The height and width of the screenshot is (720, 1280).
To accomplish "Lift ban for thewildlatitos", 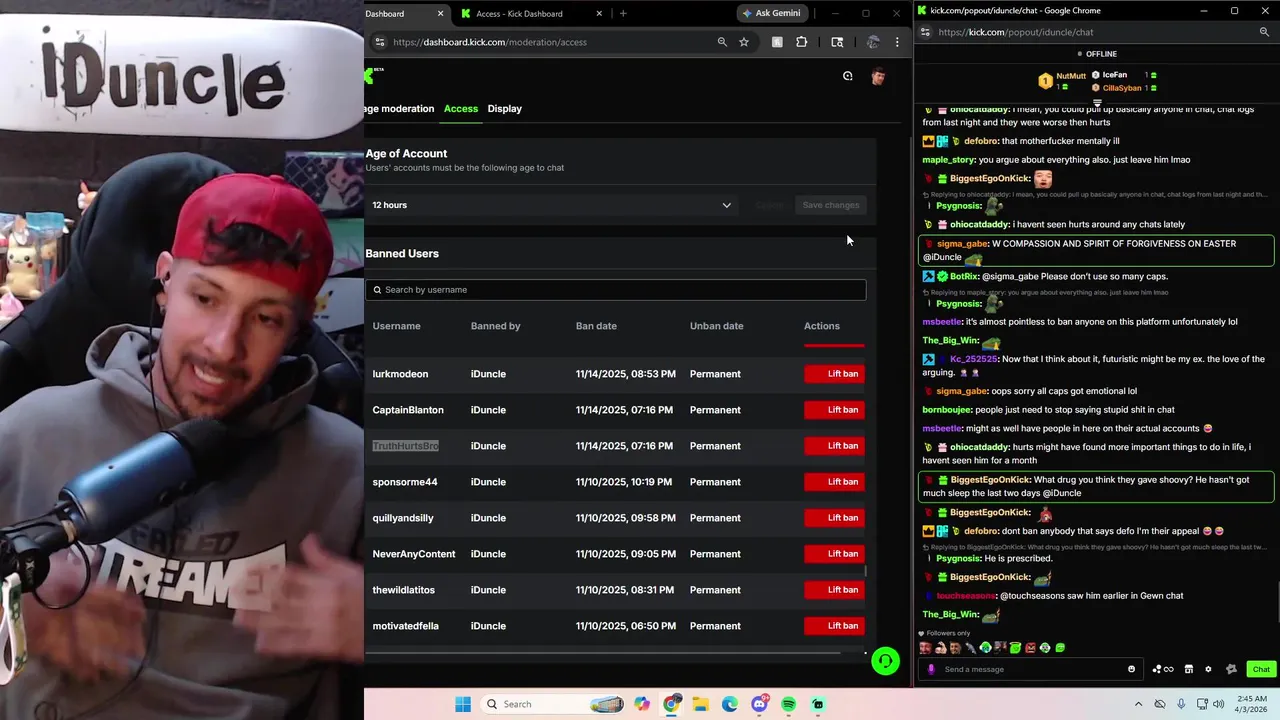I will [834, 590].
